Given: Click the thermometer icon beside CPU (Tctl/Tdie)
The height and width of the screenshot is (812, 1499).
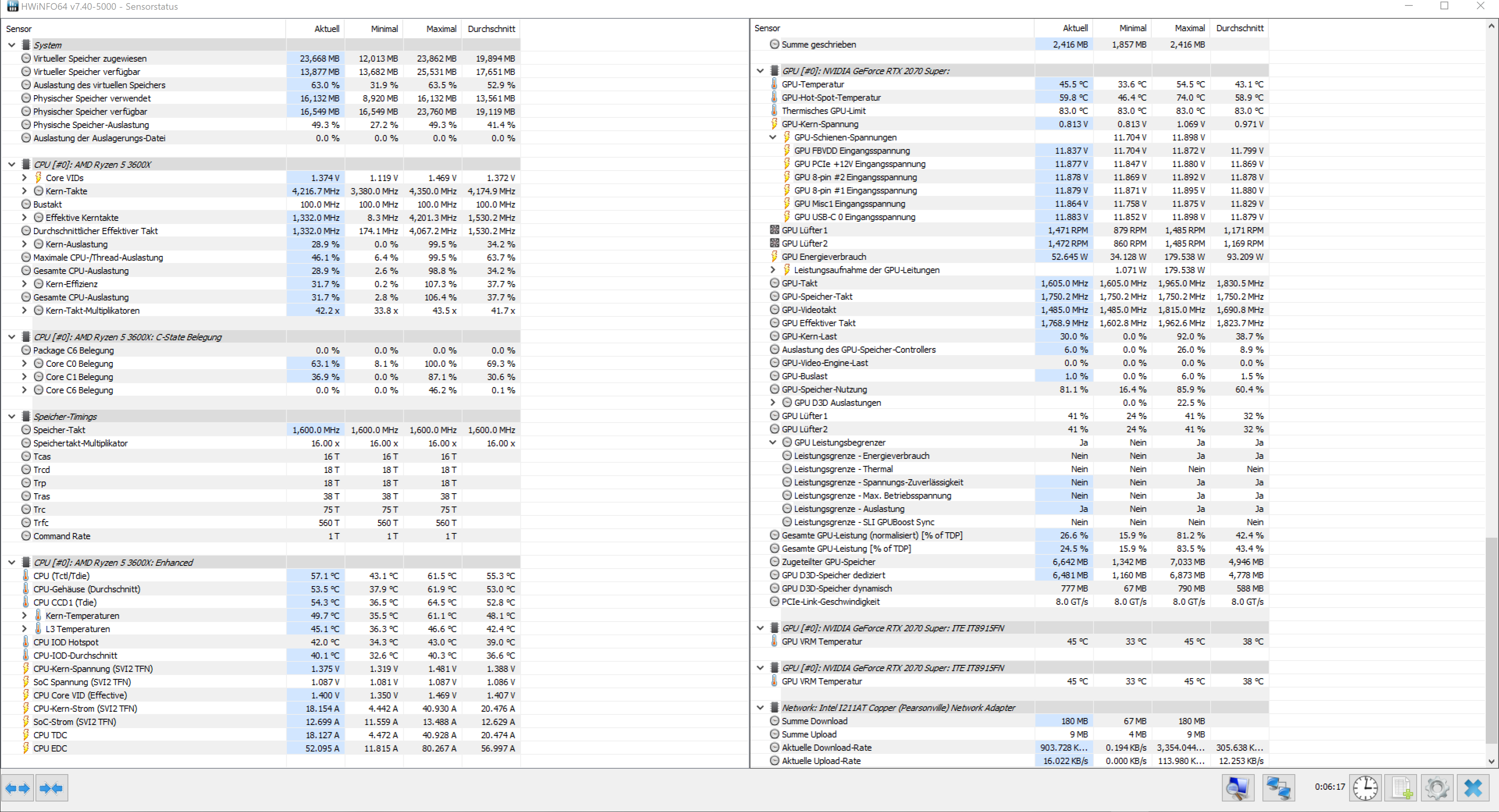Looking at the screenshot, I should tap(26, 576).
